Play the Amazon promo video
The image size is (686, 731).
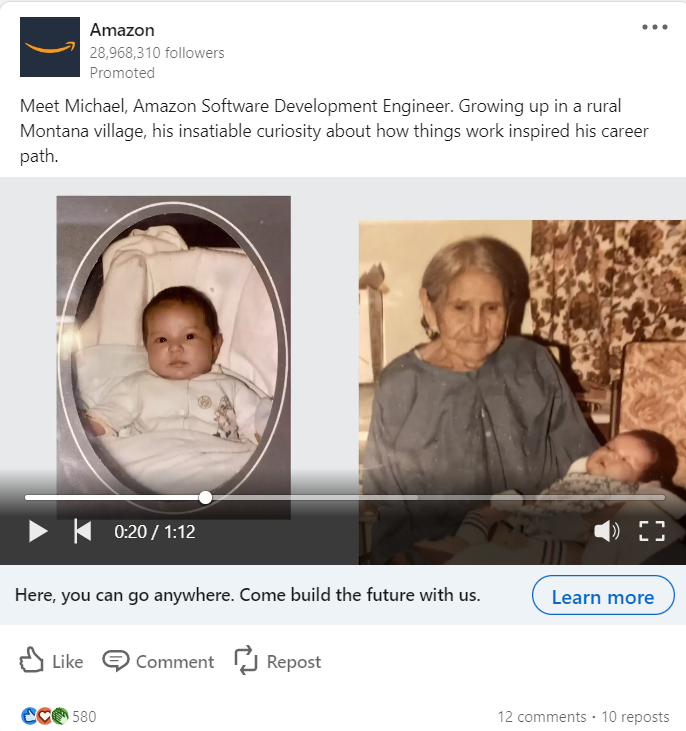(x=38, y=531)
